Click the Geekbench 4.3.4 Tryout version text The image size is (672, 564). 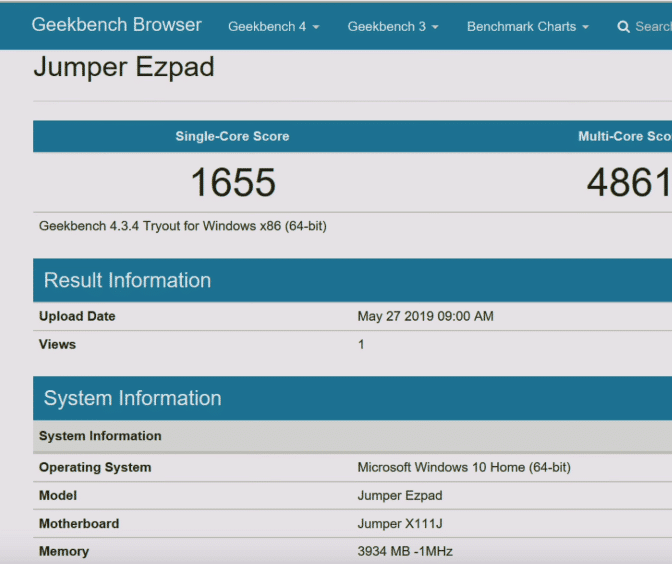coord(183,226)
